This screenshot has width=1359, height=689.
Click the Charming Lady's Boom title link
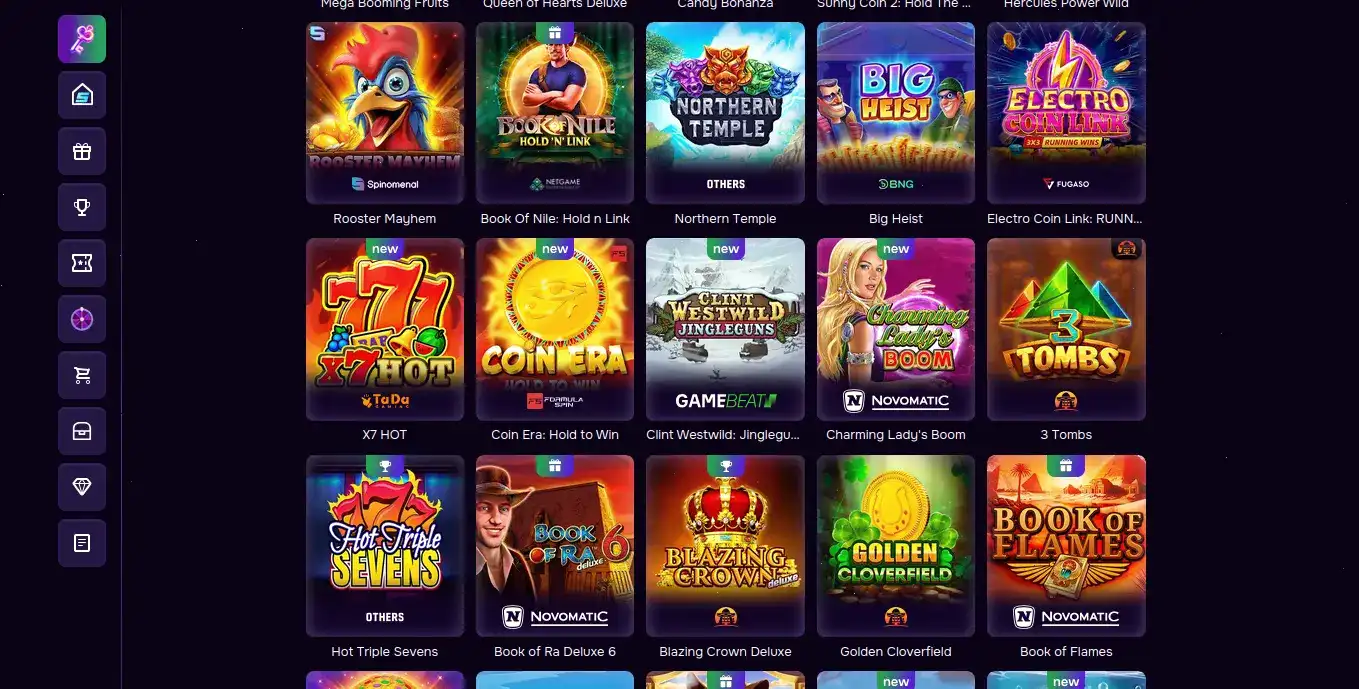(896, 435)
